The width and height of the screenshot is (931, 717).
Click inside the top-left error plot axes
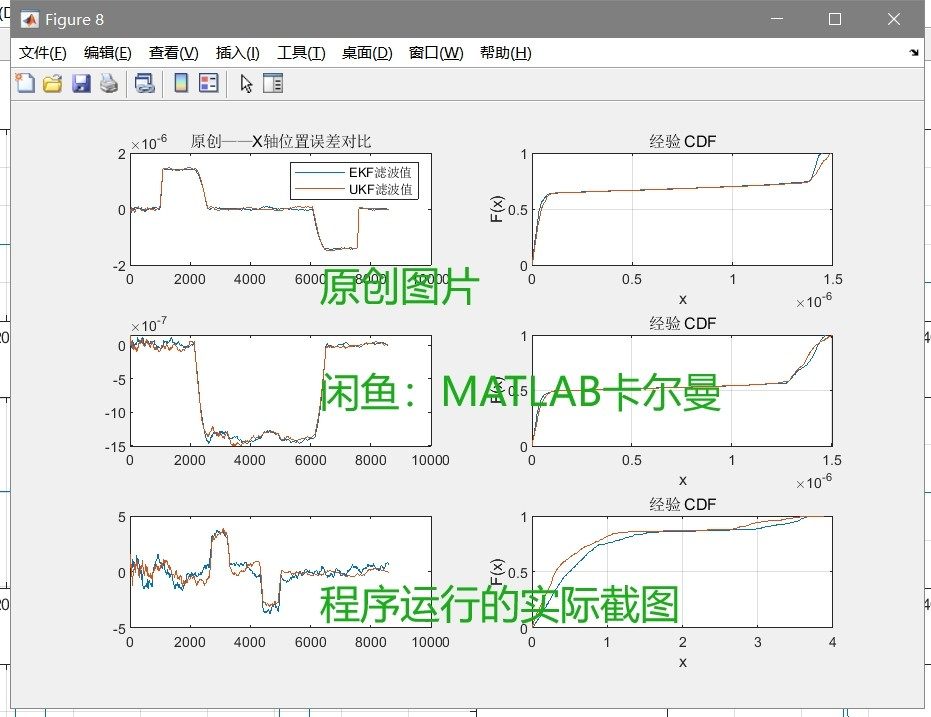281,210
